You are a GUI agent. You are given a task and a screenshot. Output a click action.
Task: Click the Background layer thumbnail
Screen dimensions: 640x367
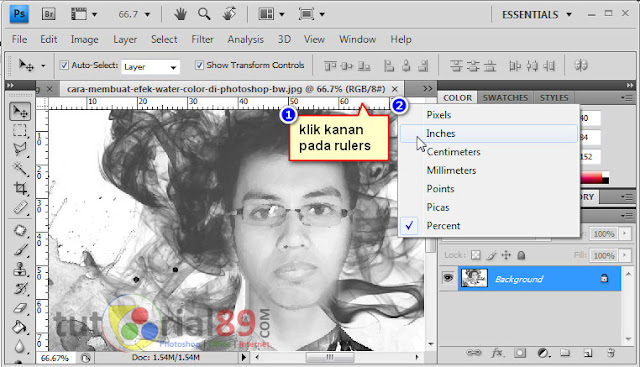point(474,278)
